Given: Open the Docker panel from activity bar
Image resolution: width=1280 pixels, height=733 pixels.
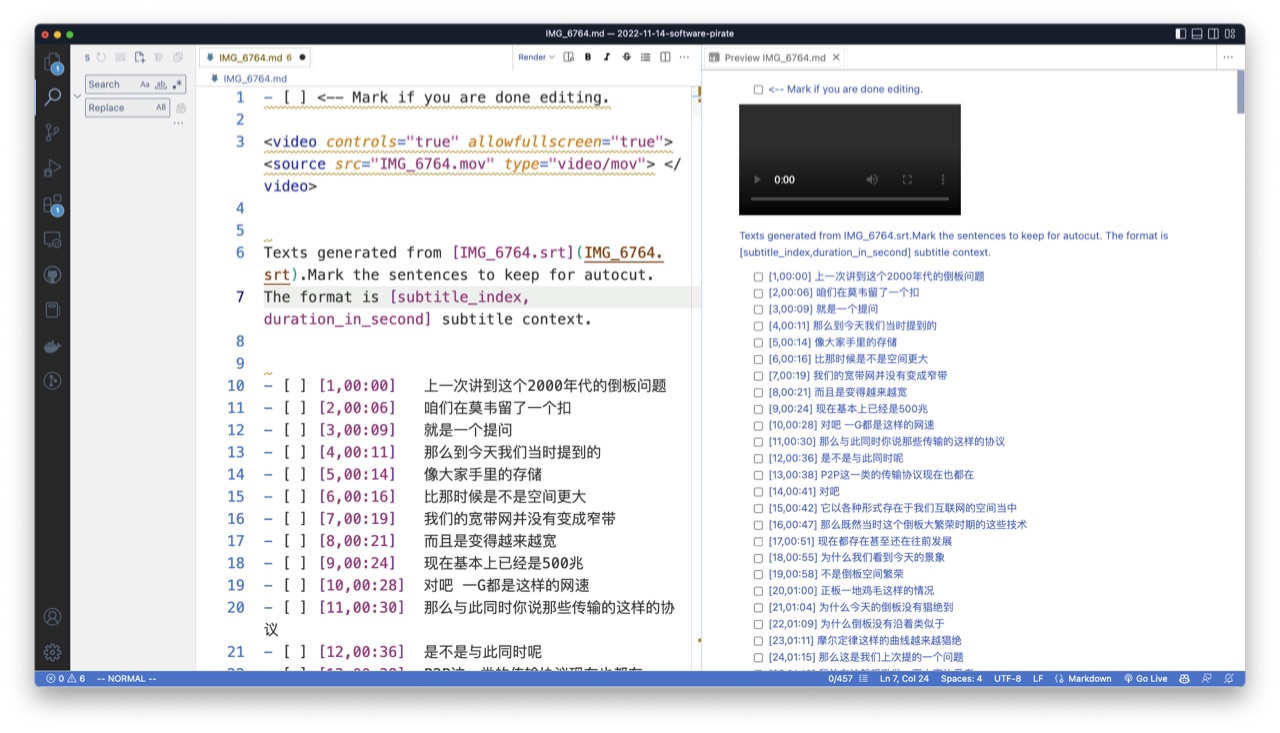Looking at the screenshot, I should tap(52, 346).
